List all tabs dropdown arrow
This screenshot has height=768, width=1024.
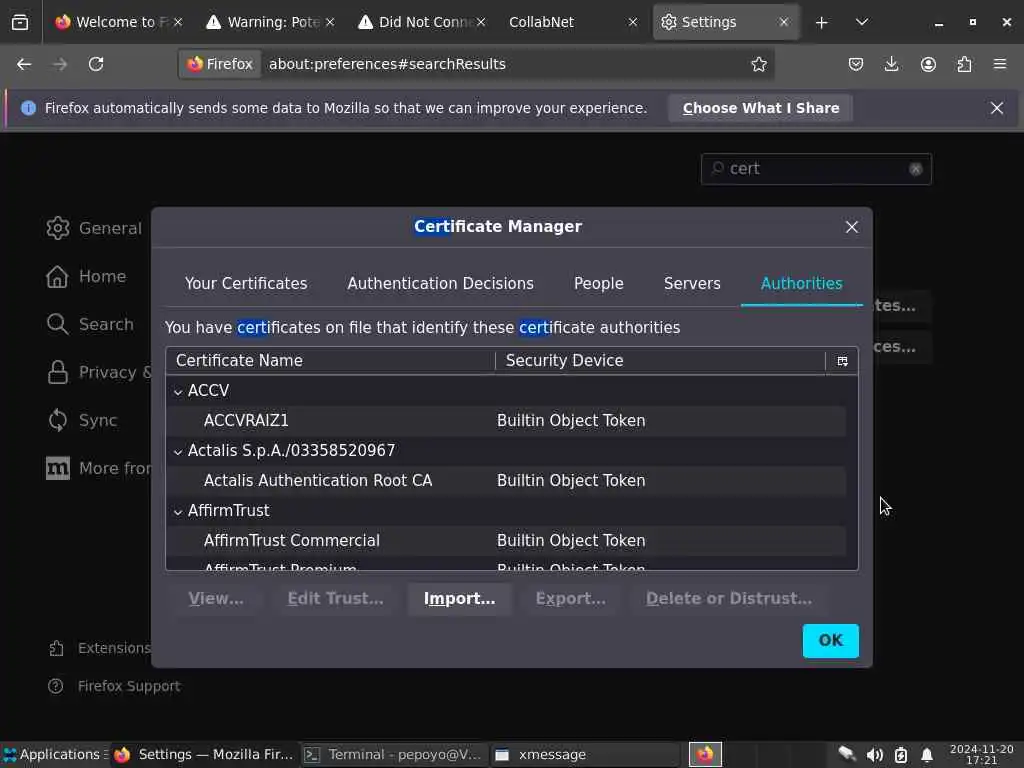coord(862,22)
